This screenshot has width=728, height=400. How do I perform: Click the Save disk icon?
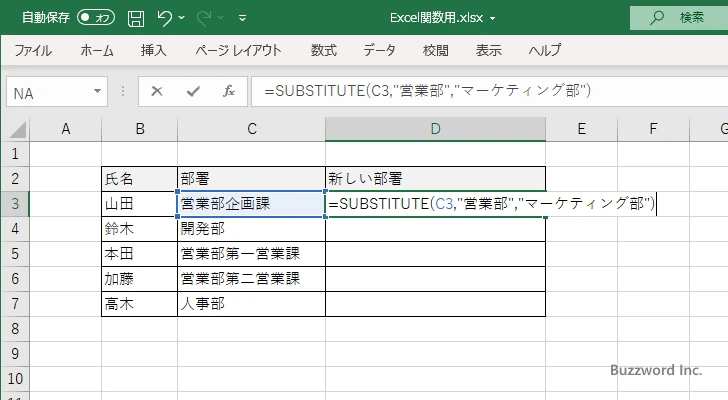[x=136, y=18]
